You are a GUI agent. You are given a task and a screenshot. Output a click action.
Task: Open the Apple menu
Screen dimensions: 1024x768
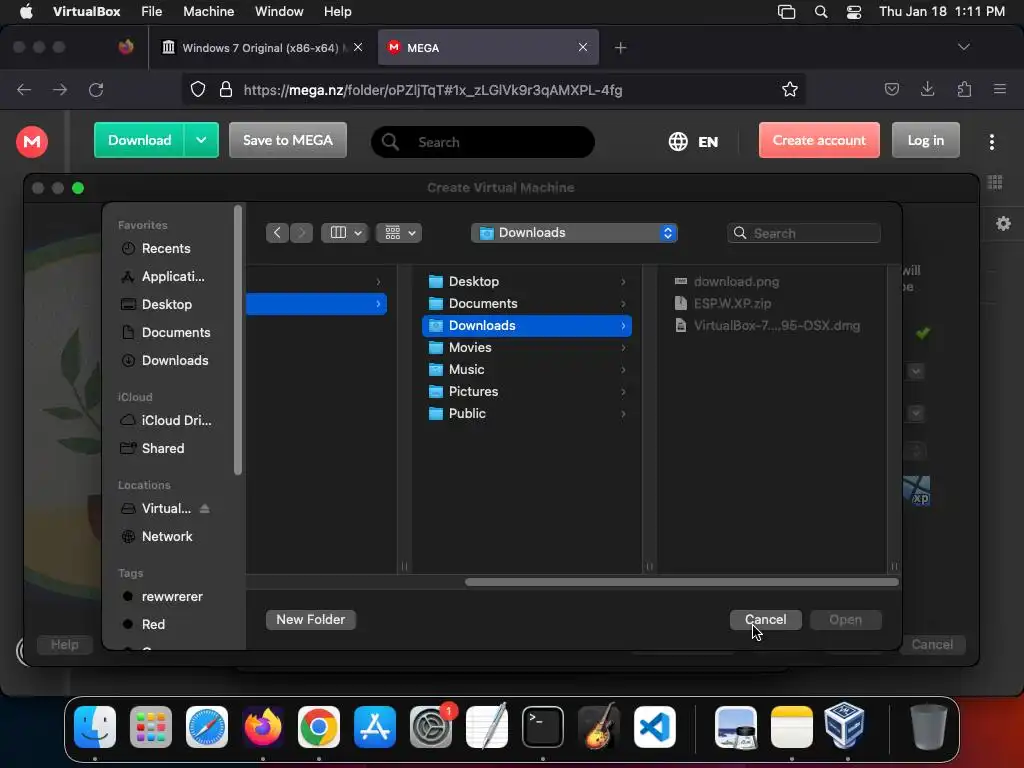click(26, 12)
